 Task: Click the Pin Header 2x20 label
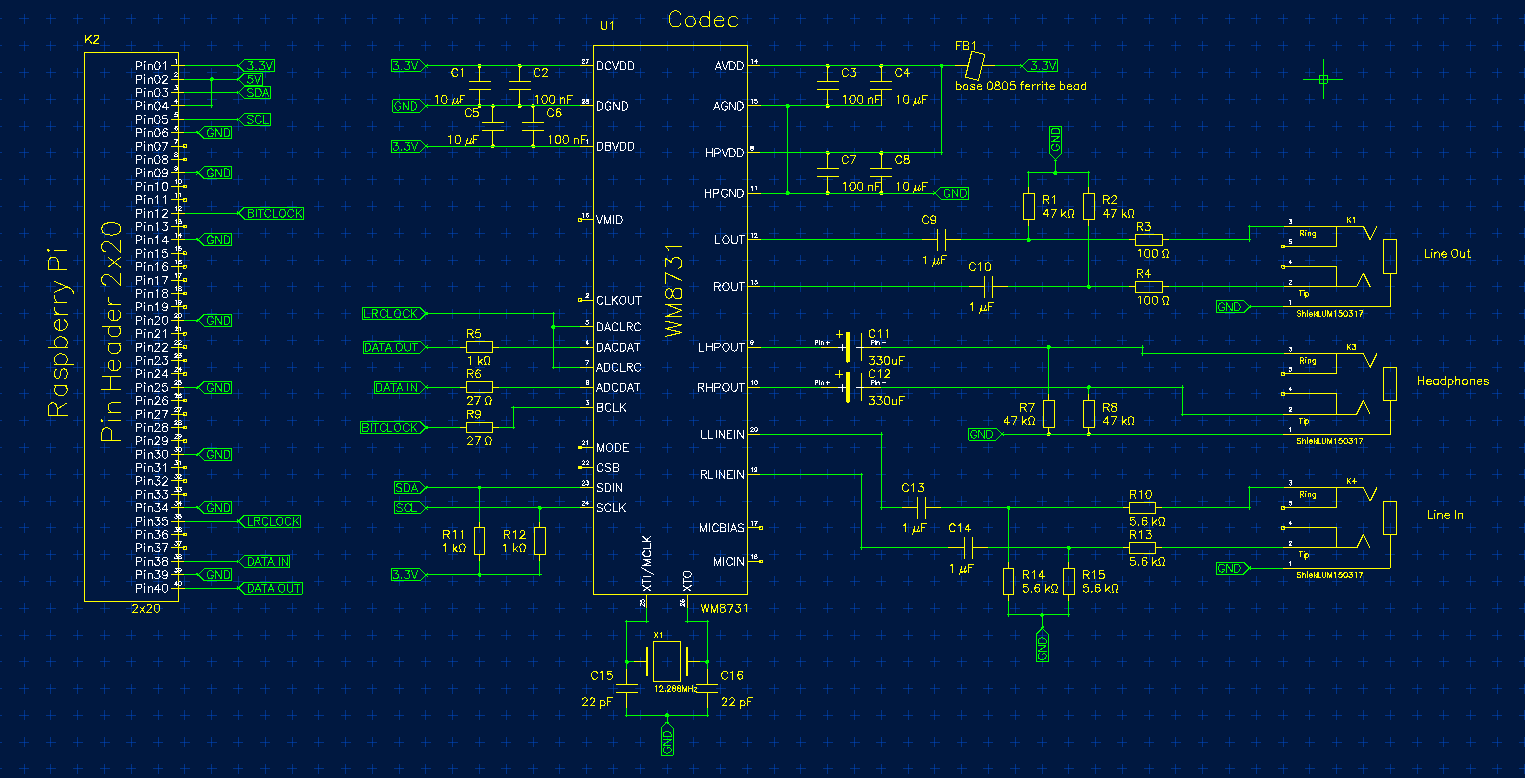[x=113, y=332]
